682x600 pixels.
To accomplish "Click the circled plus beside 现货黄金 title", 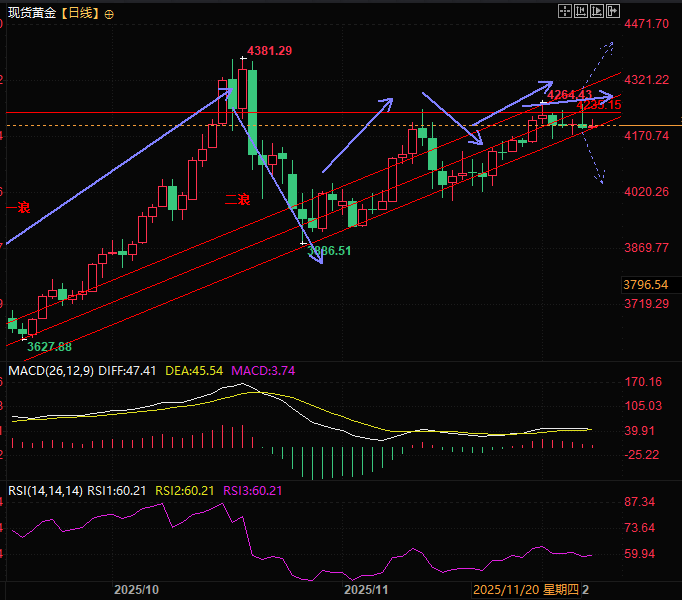I will click(109, 14).
